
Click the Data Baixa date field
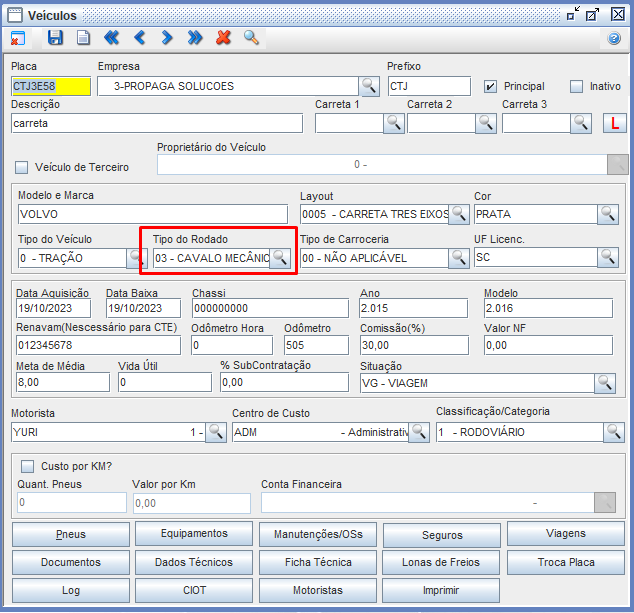click(144, 308)
